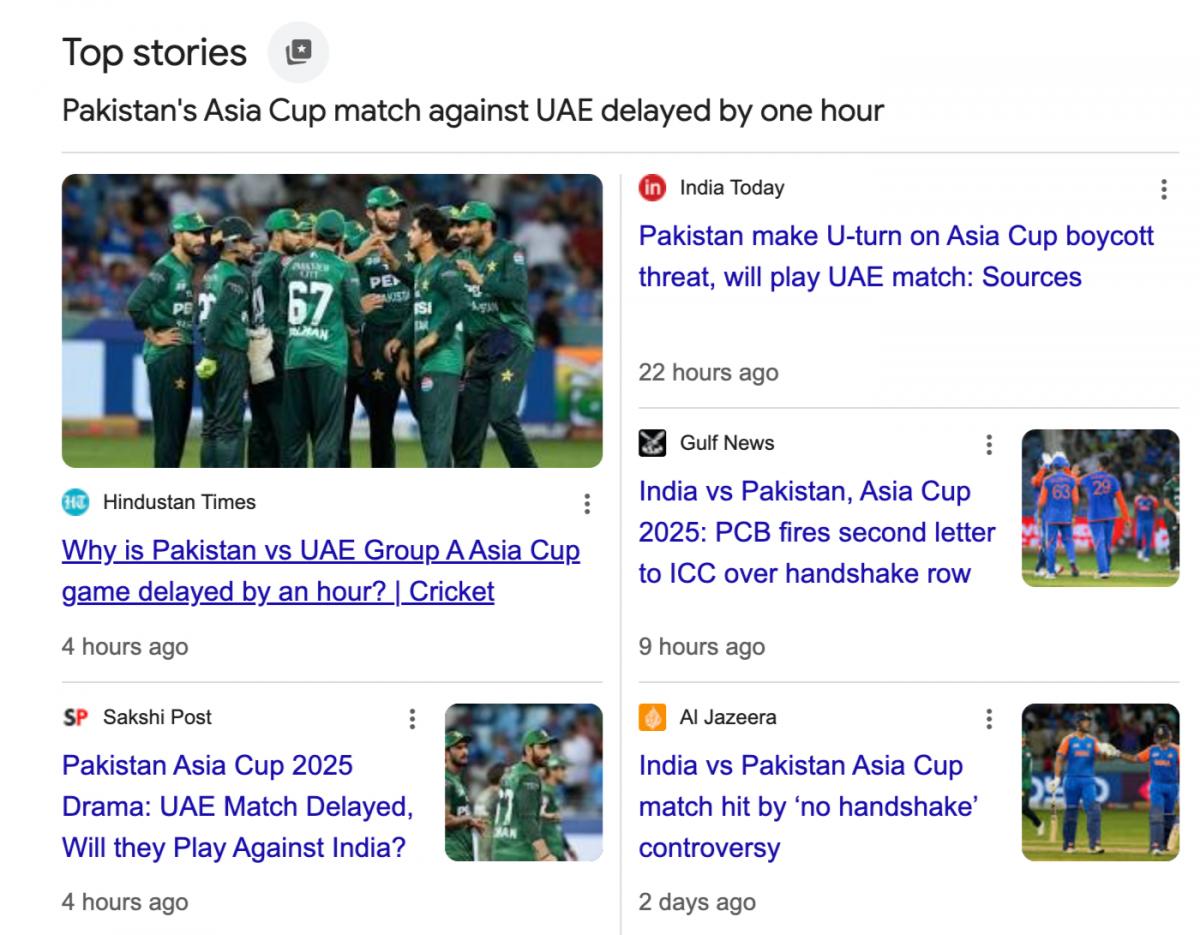
Task: Click headline 'Pakistan's Asia Cup match against UAE delayed'
Action: tap(473, 110)
